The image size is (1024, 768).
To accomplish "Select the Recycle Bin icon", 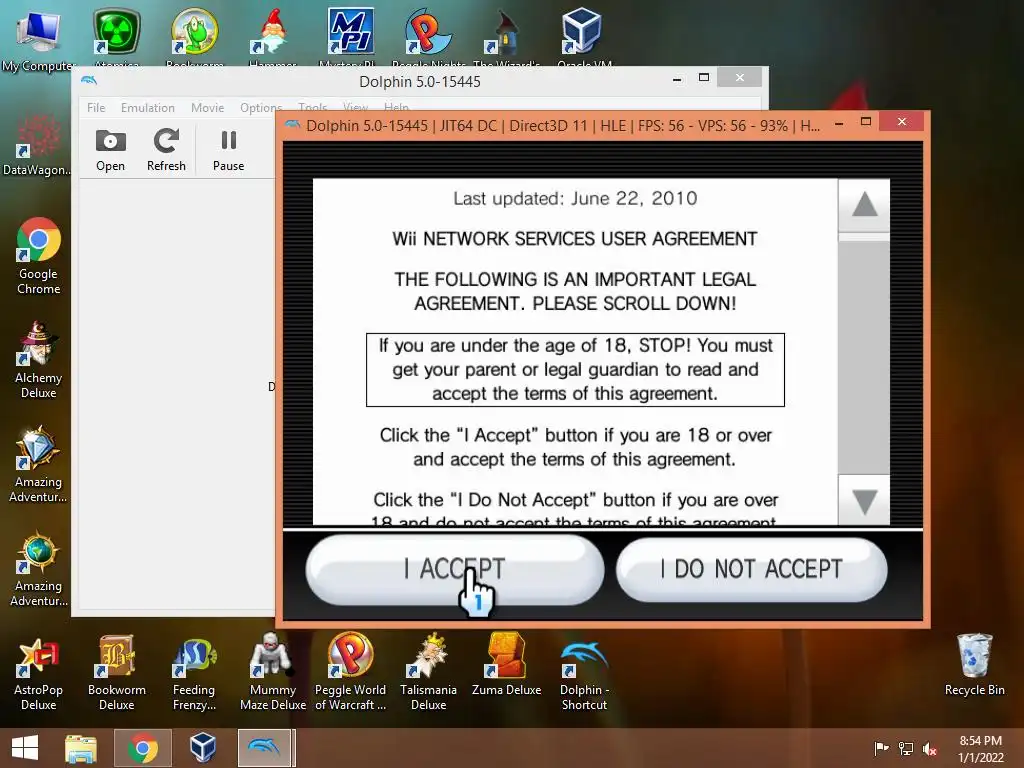I will [x=974, y=665].
